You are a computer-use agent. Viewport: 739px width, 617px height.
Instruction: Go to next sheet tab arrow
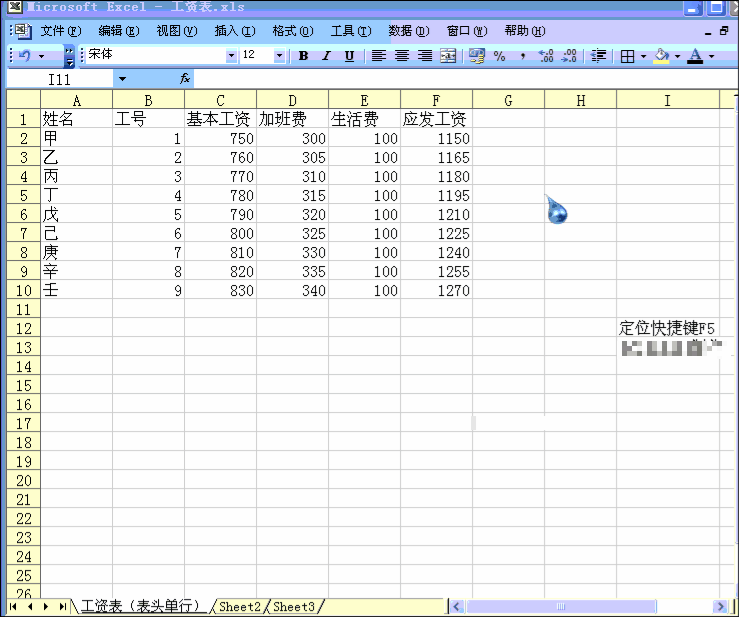pyautogui.click(x=46, y=607)
